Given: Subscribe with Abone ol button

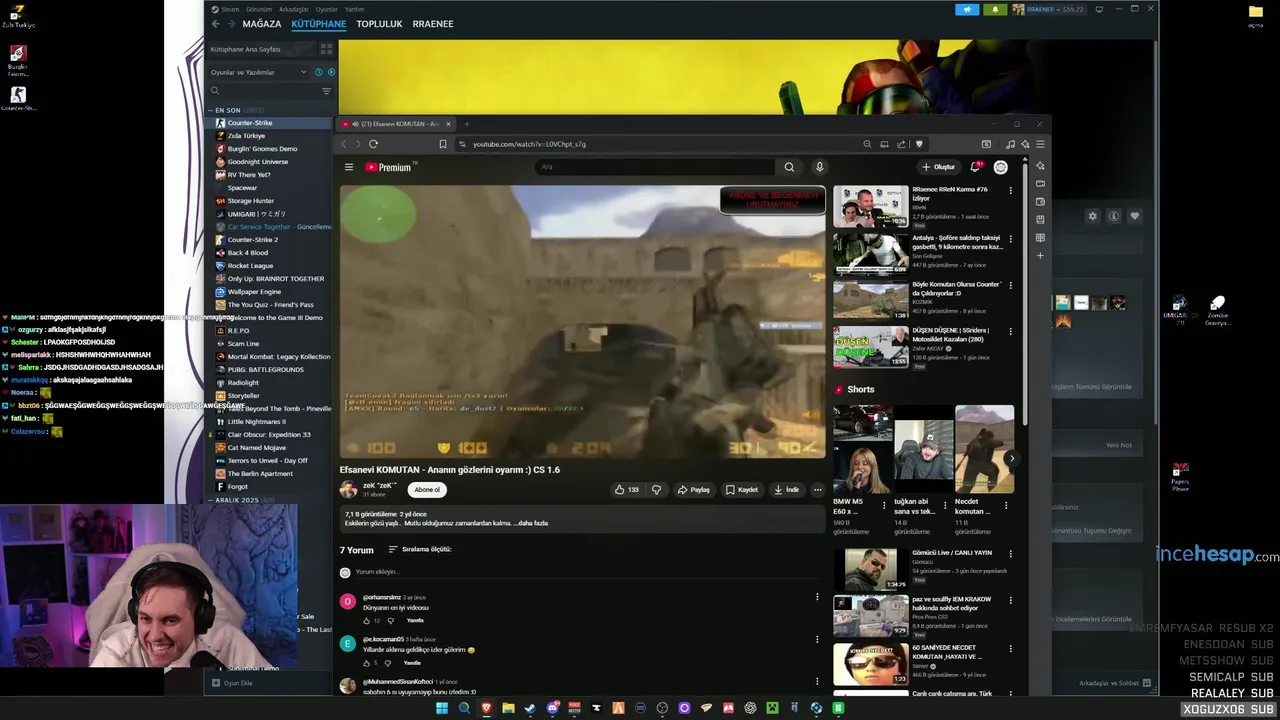Looking at the screenshot, I should coord(427,490).
